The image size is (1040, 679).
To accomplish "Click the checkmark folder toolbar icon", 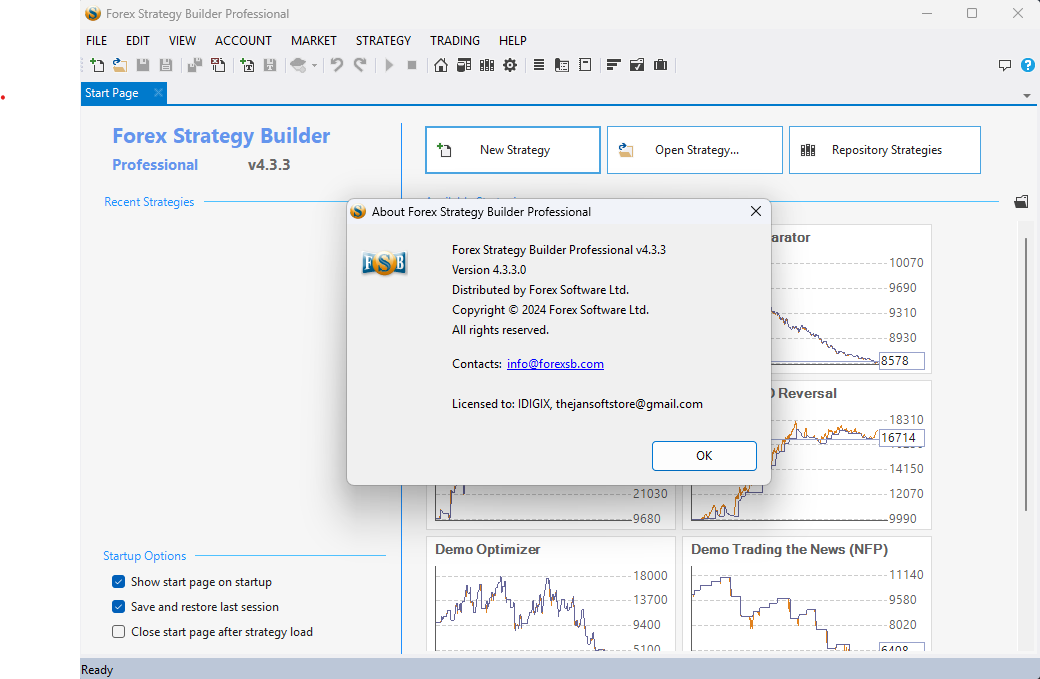I will pos(637,65).
